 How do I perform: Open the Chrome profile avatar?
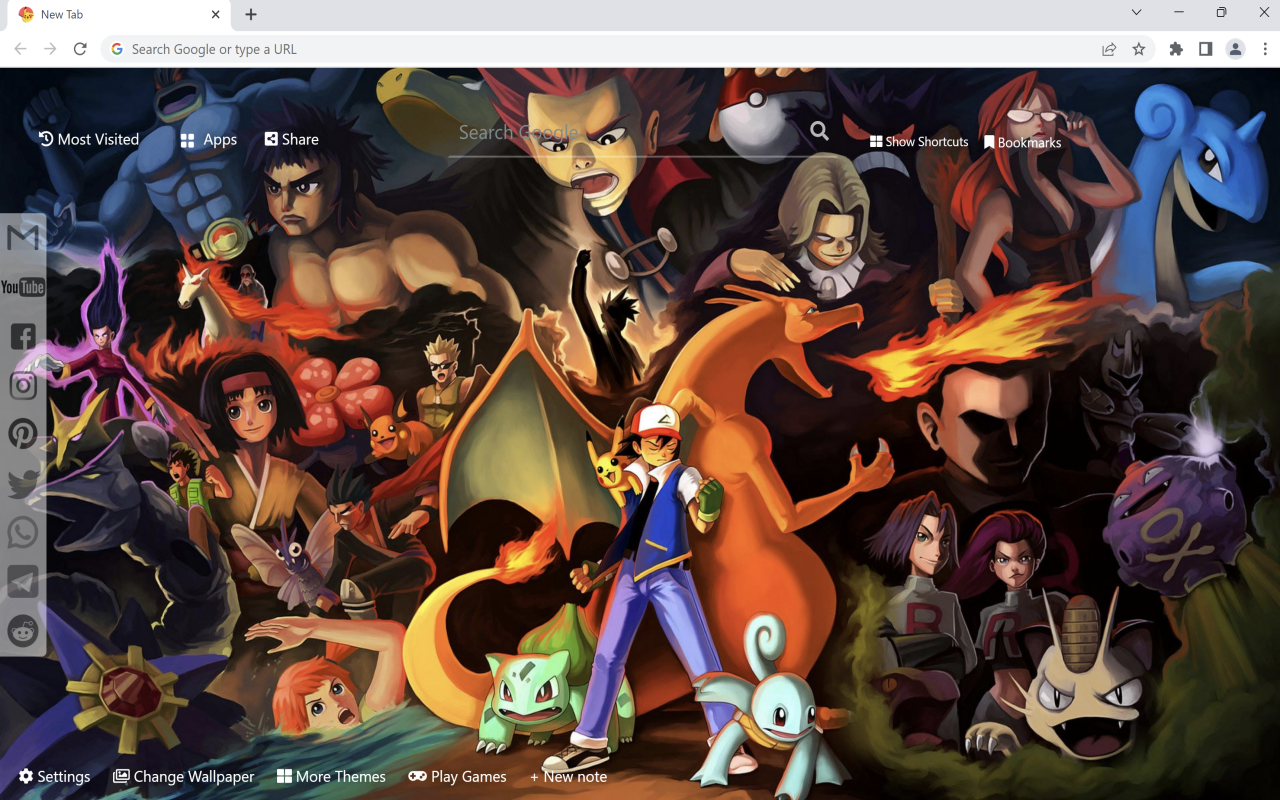tap(1236, 49)
